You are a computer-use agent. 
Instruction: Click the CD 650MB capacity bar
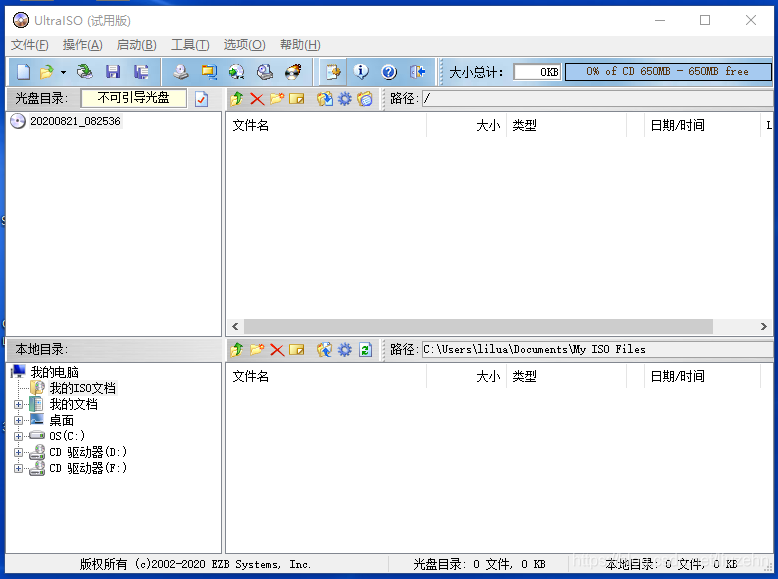(x=667, y=72)
